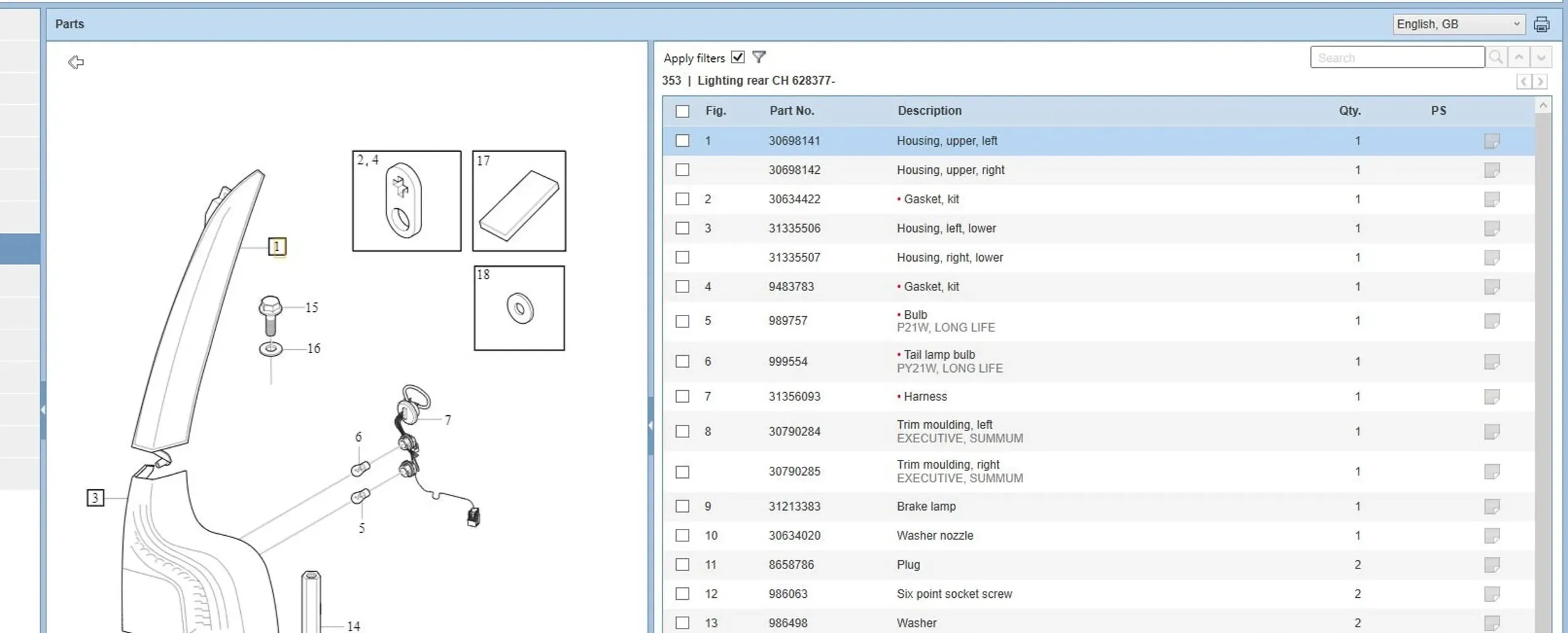Go to next parts section
Image resolution: width=1568 pixels, height=633 pixels.
tap(1540, 82)
